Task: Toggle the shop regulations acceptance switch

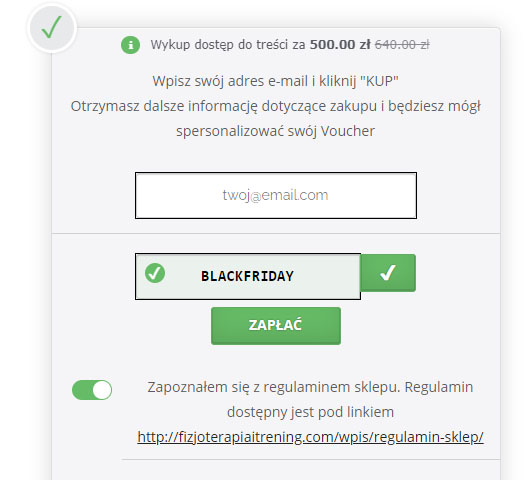Action: [x=92, y=390]
